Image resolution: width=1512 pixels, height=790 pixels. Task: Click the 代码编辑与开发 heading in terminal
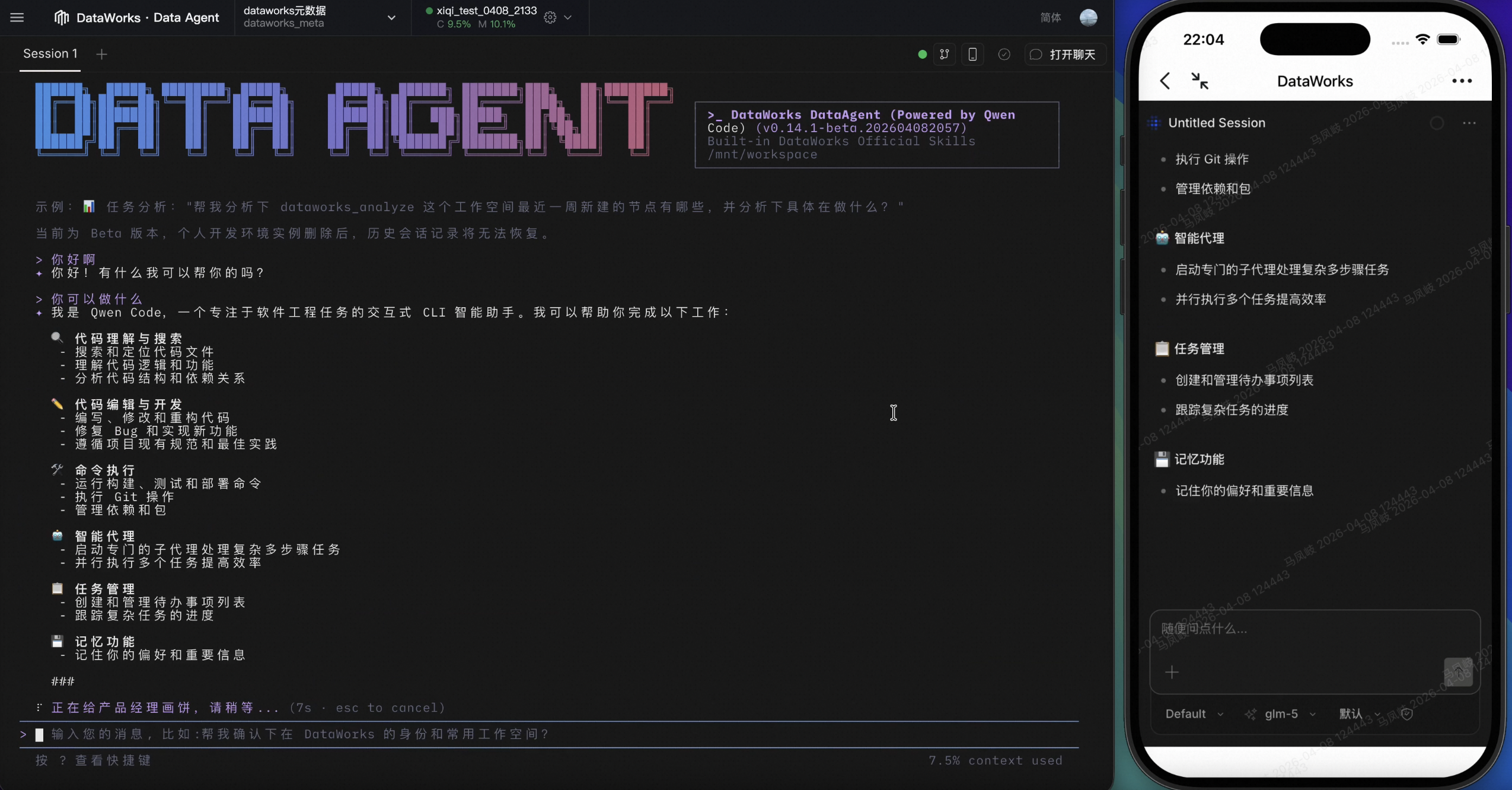click(128, 404)
